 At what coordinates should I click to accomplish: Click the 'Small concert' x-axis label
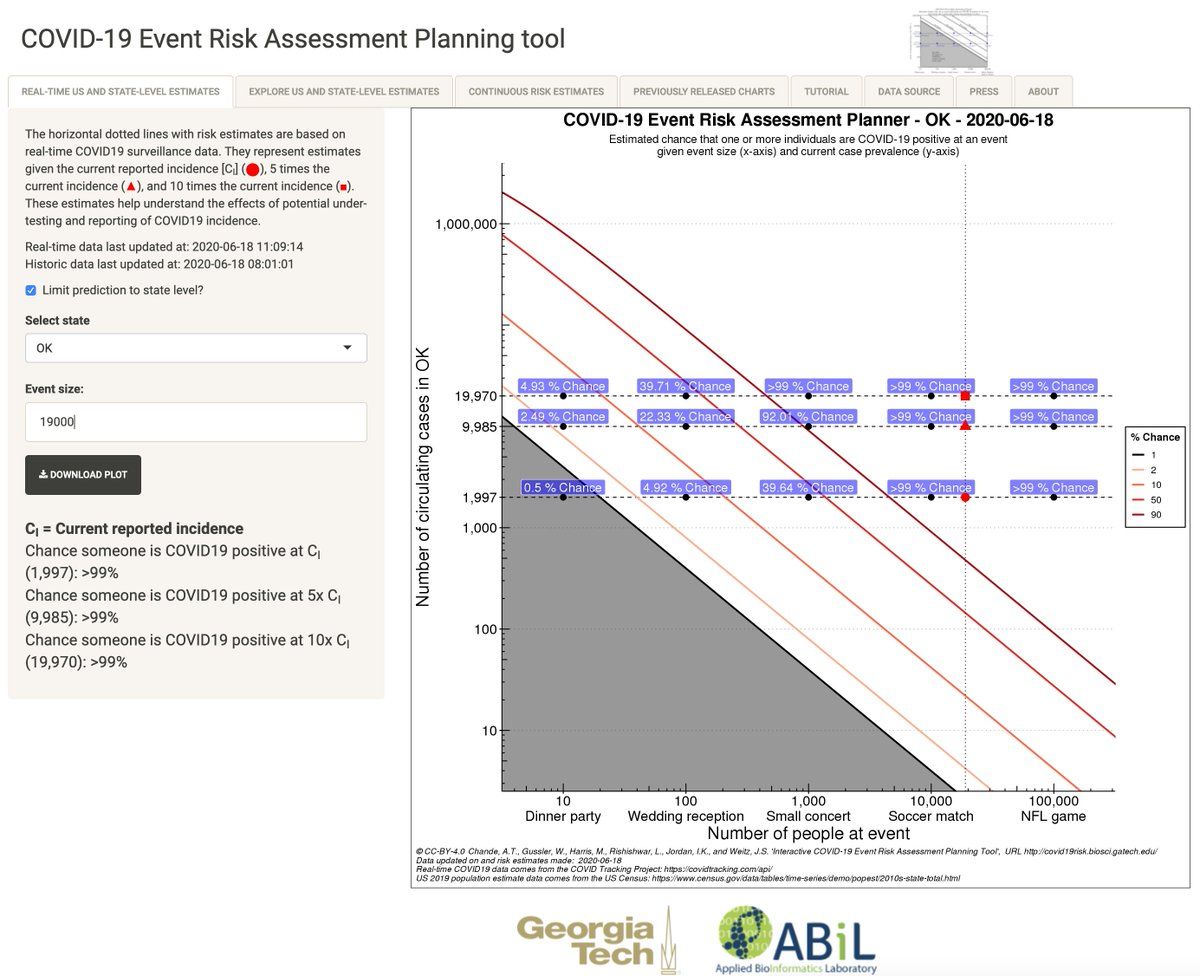pos(808,816)
